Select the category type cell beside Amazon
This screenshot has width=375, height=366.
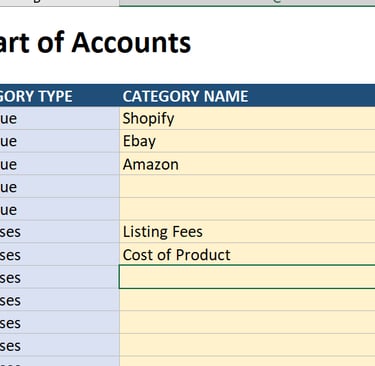pos(60,164)
